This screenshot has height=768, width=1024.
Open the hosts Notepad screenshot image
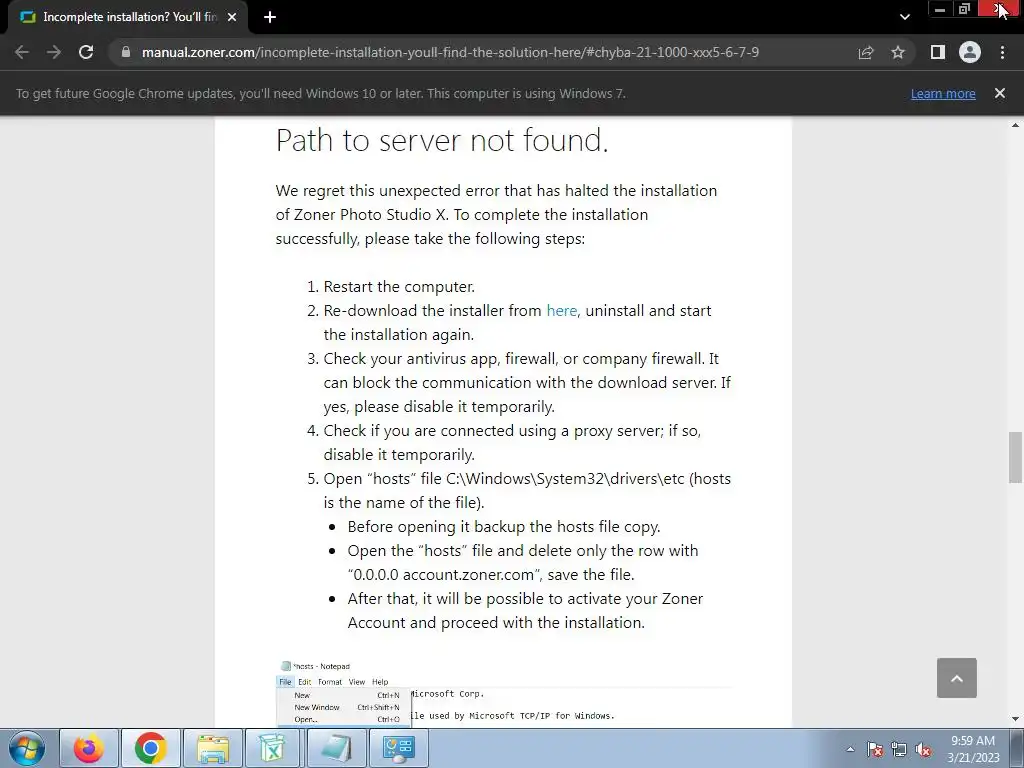pyautogui.click(x=504, y=693)
